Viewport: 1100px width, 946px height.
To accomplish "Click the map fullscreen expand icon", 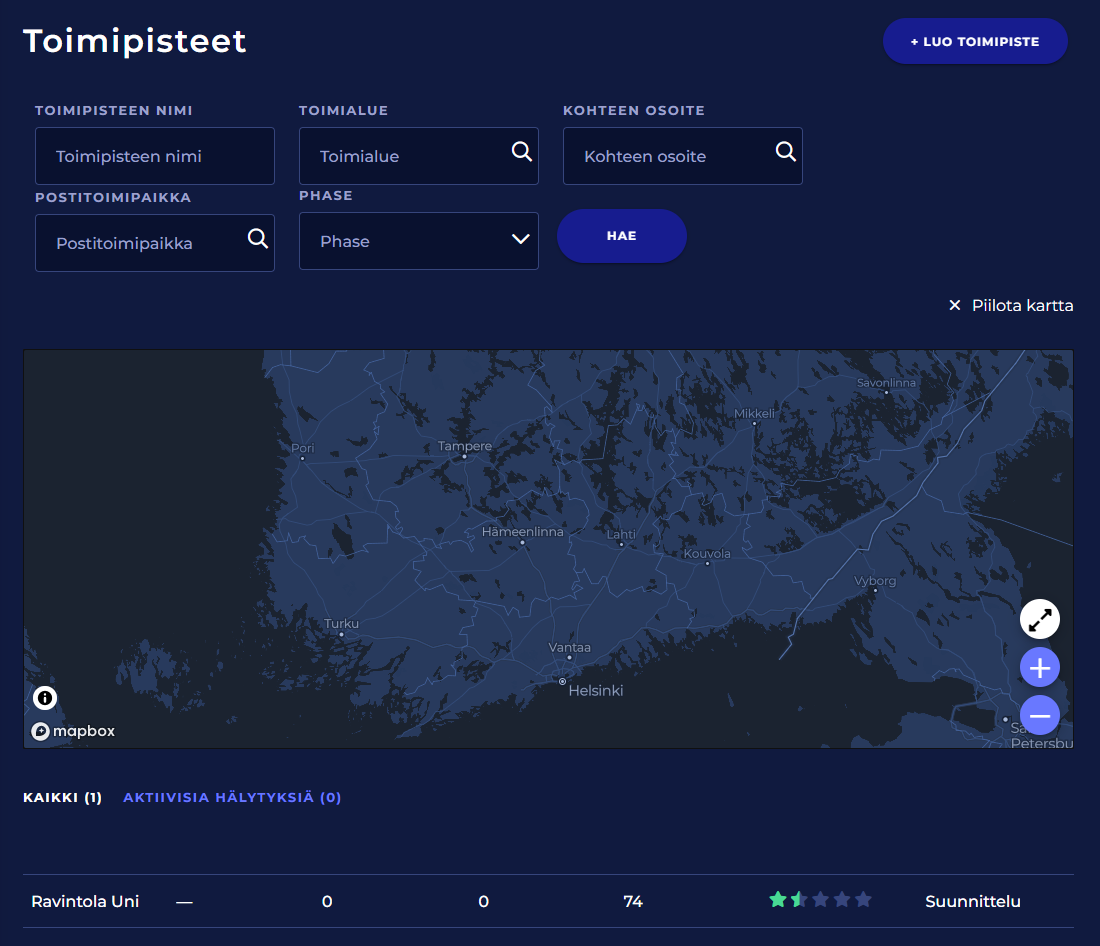I will (1040, 620).
